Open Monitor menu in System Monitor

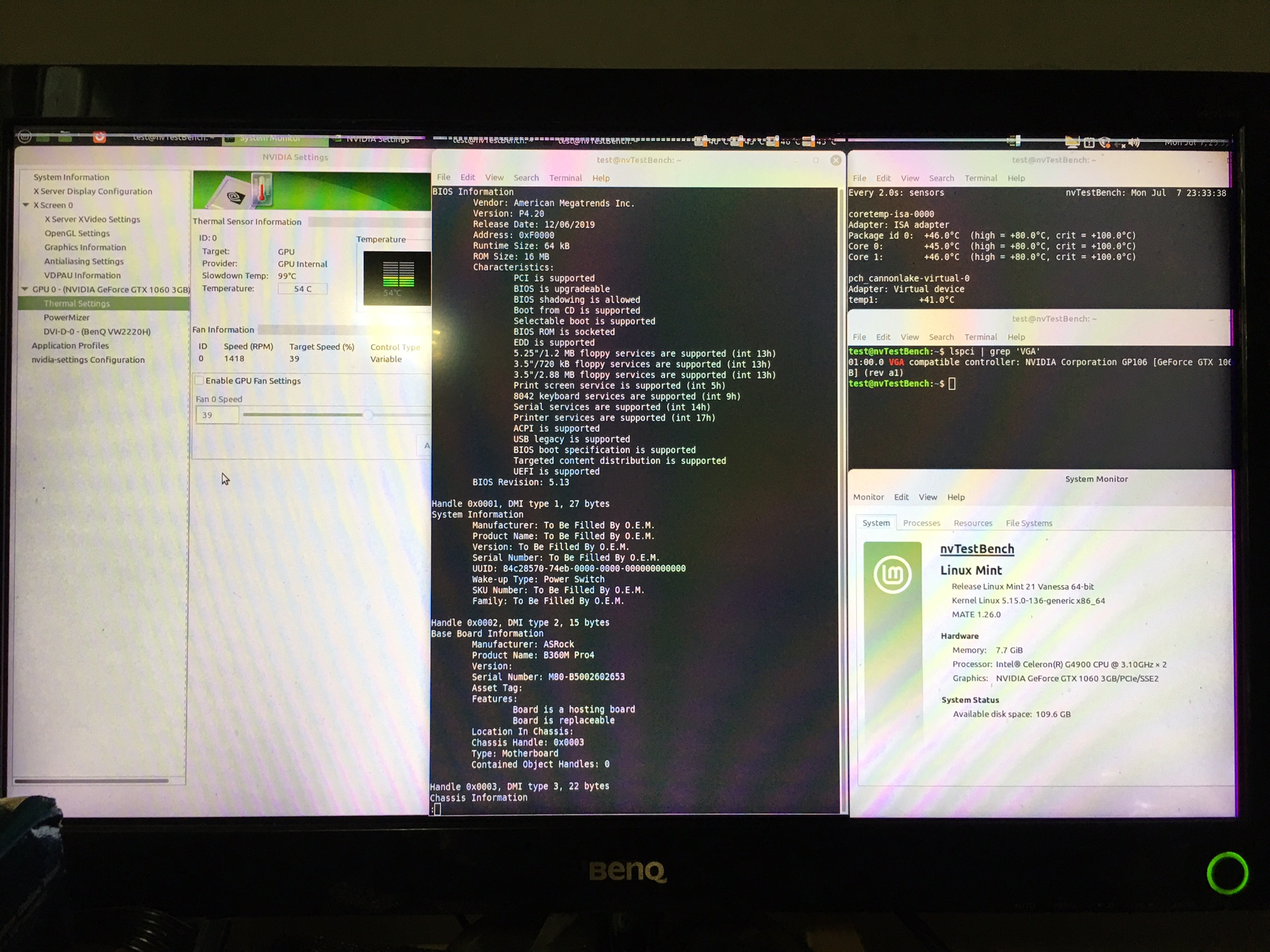pos(868,497)
